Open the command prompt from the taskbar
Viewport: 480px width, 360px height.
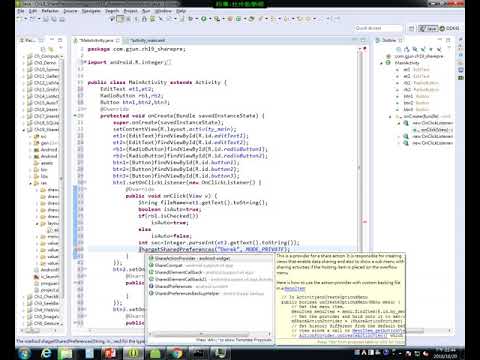point(198,353)
